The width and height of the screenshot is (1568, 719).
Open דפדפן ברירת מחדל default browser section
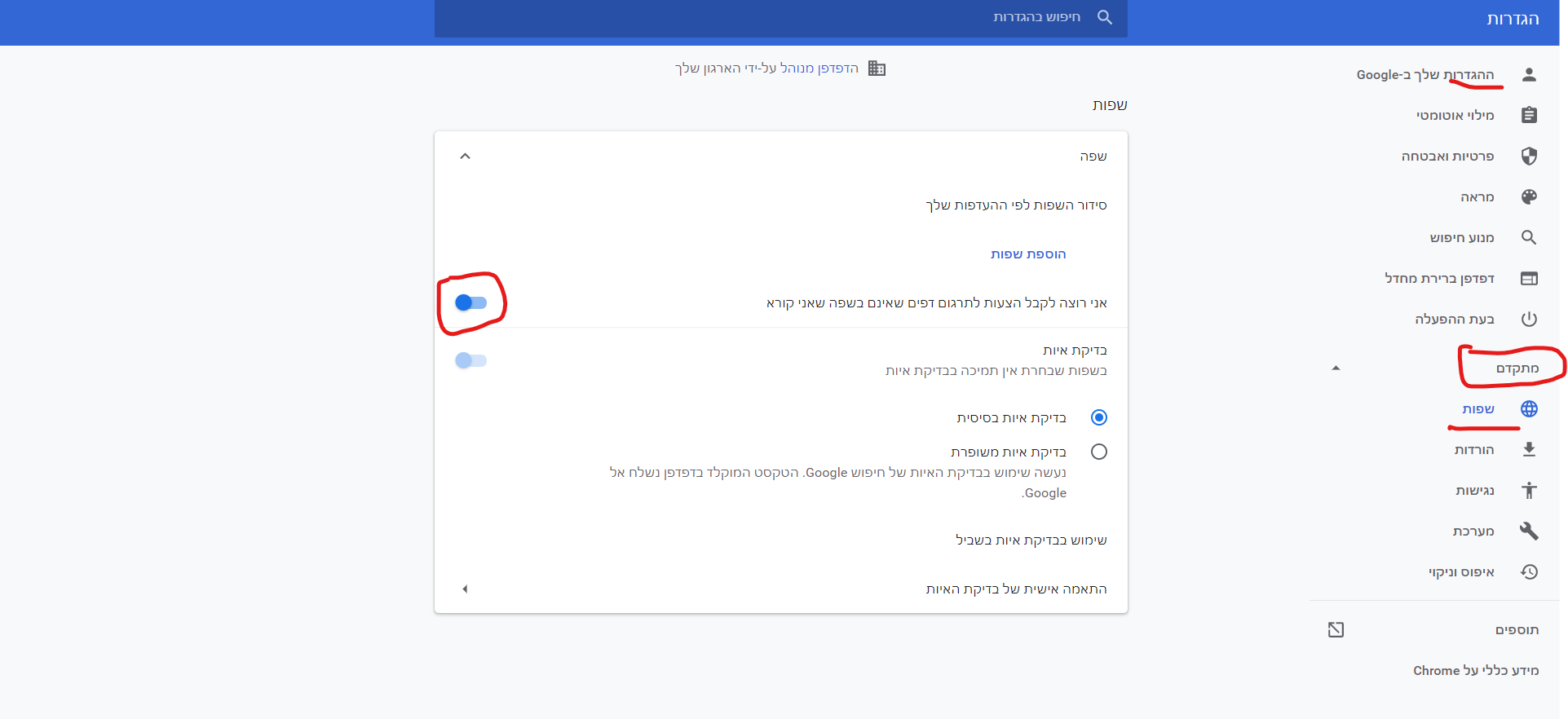[x=1439, y=279]
